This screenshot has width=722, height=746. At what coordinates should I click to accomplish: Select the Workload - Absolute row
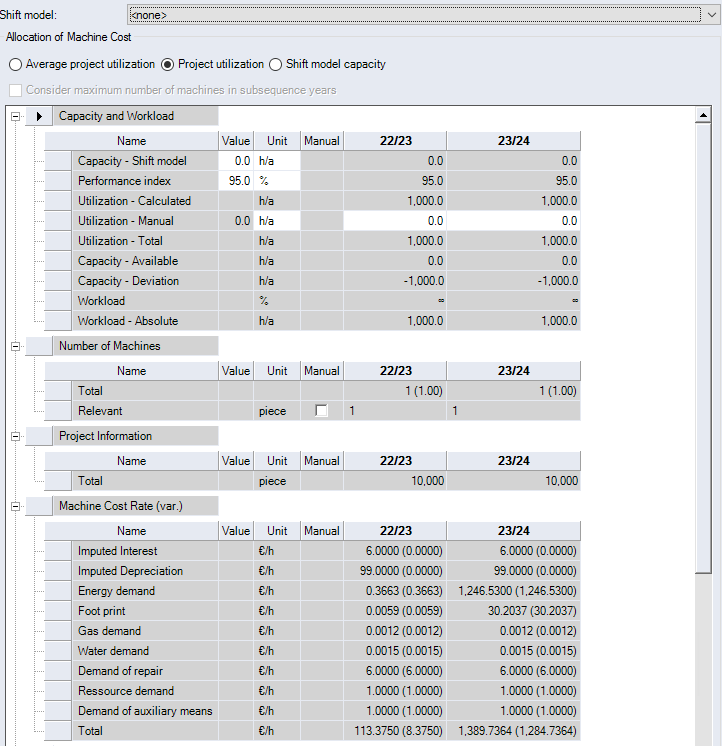312,321
